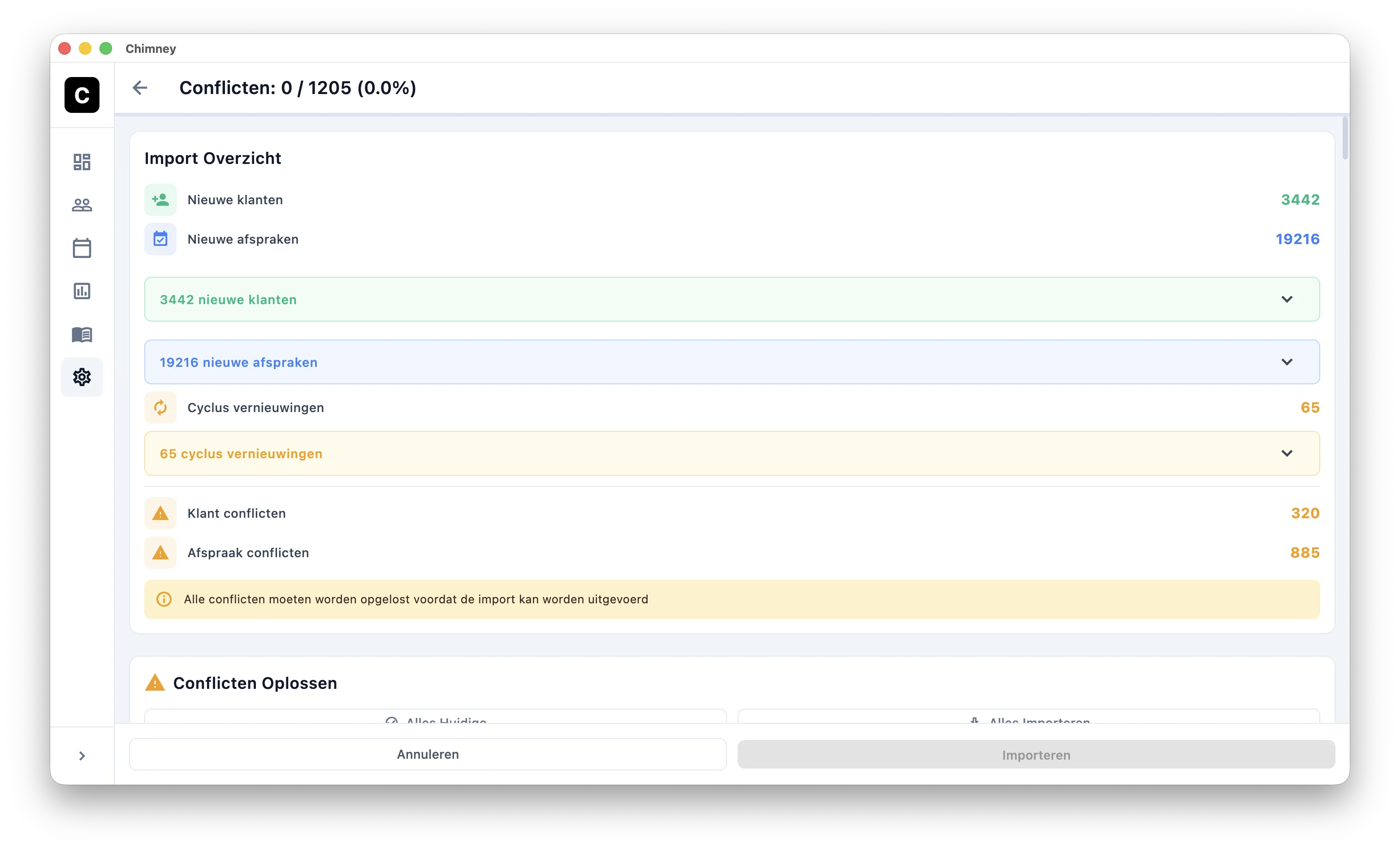Expand the 3442 nieuwe klanten panel chevron
The height and width of the screenshot is (851, 1400).
click(1287, 299)
